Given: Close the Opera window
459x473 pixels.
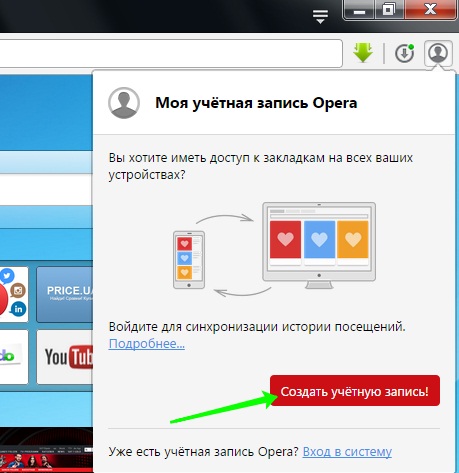Looking at the screenshot, I should click(x=430, y=10).
